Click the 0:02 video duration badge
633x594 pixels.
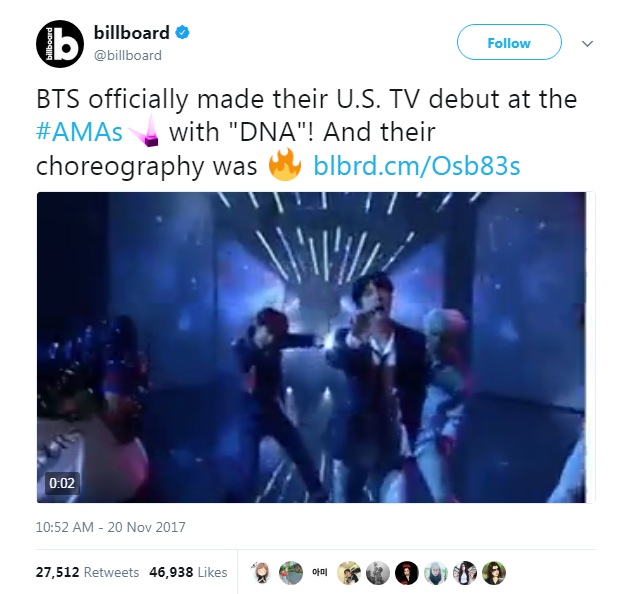tap(62, 483)
